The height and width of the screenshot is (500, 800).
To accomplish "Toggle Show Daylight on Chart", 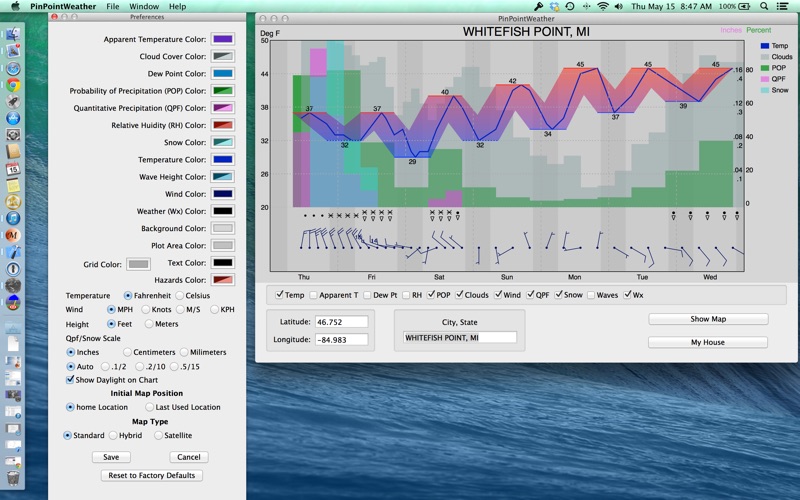I will 70,380.
